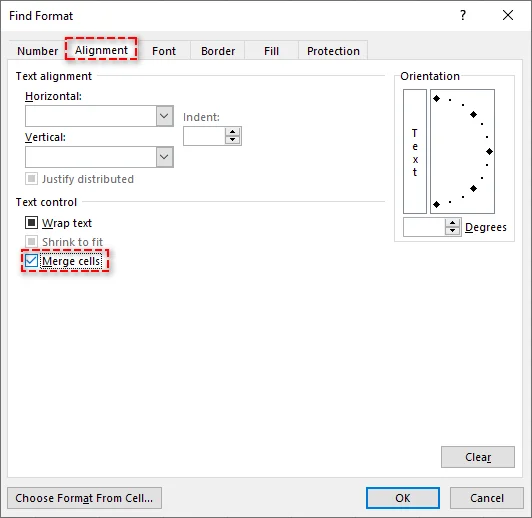
Task: Open the Fill tab
Action: tap(271, 51)
